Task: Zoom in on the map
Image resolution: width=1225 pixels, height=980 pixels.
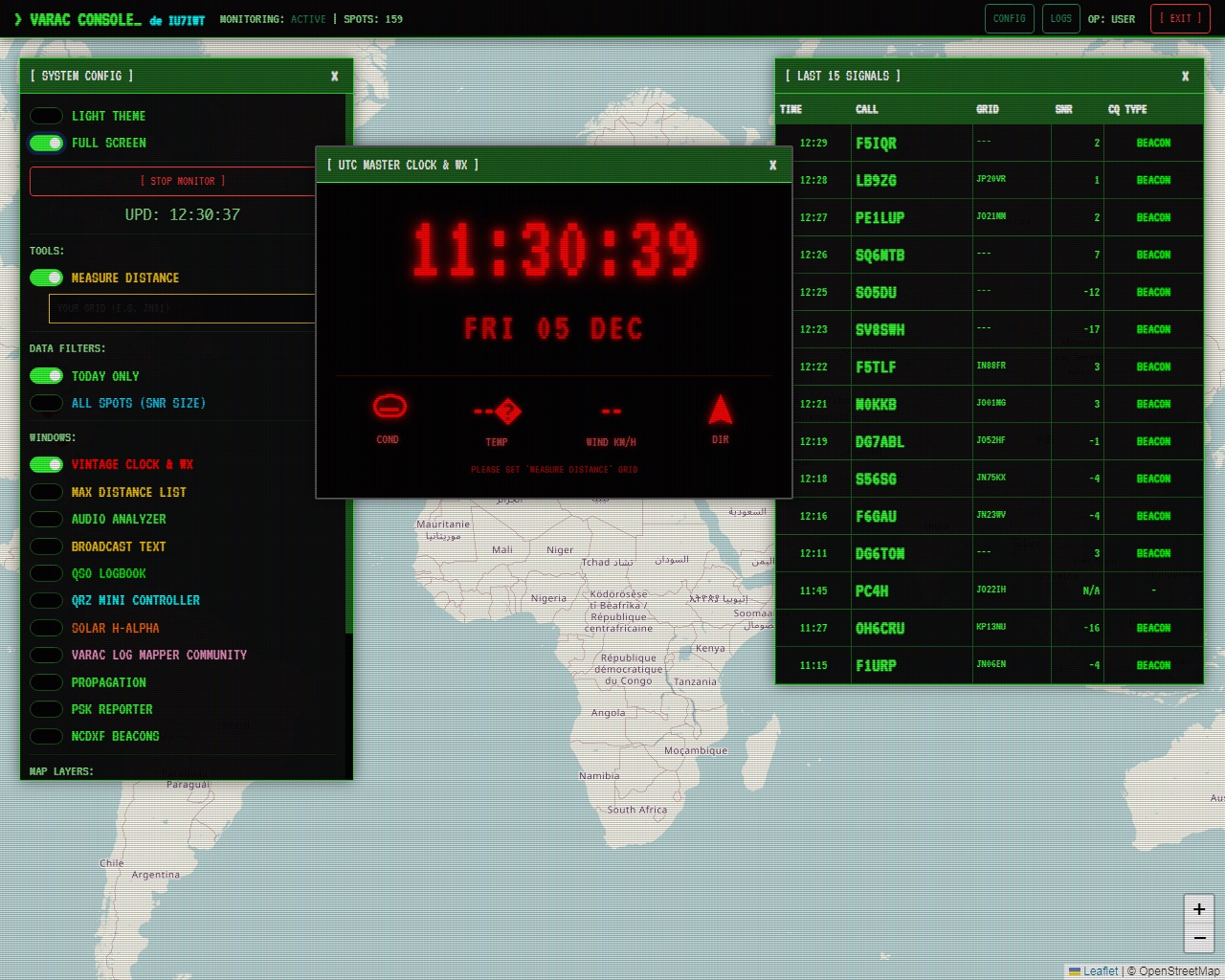Action: tap(1198, 909)
